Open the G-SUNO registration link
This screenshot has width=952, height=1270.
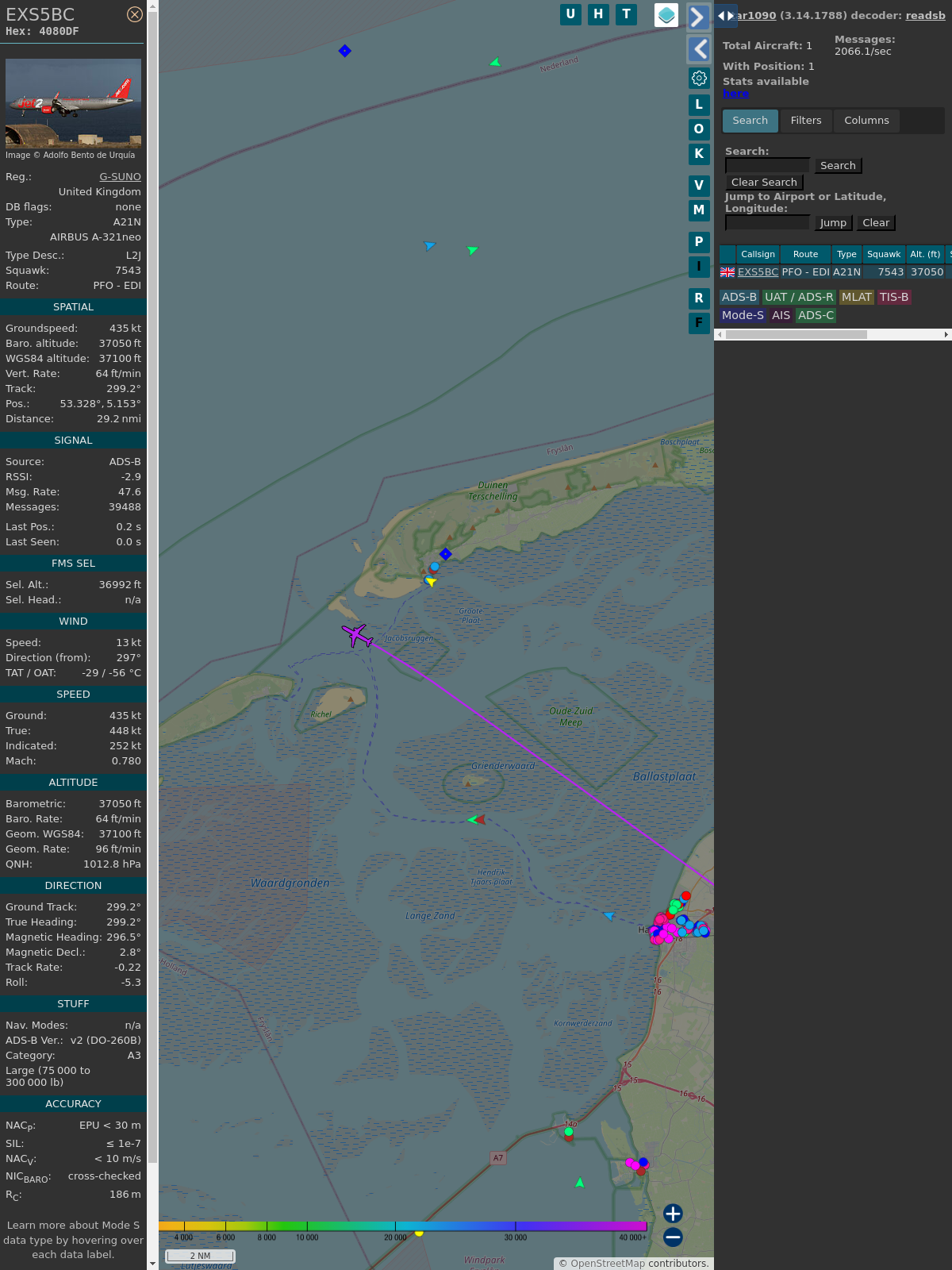coord(120,177)
